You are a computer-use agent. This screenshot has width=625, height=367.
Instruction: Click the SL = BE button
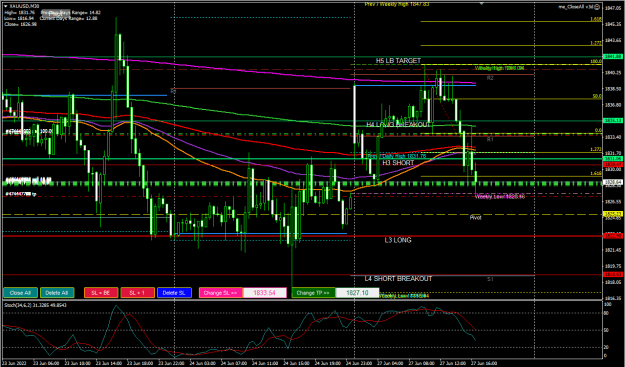[x=101, y=293]
